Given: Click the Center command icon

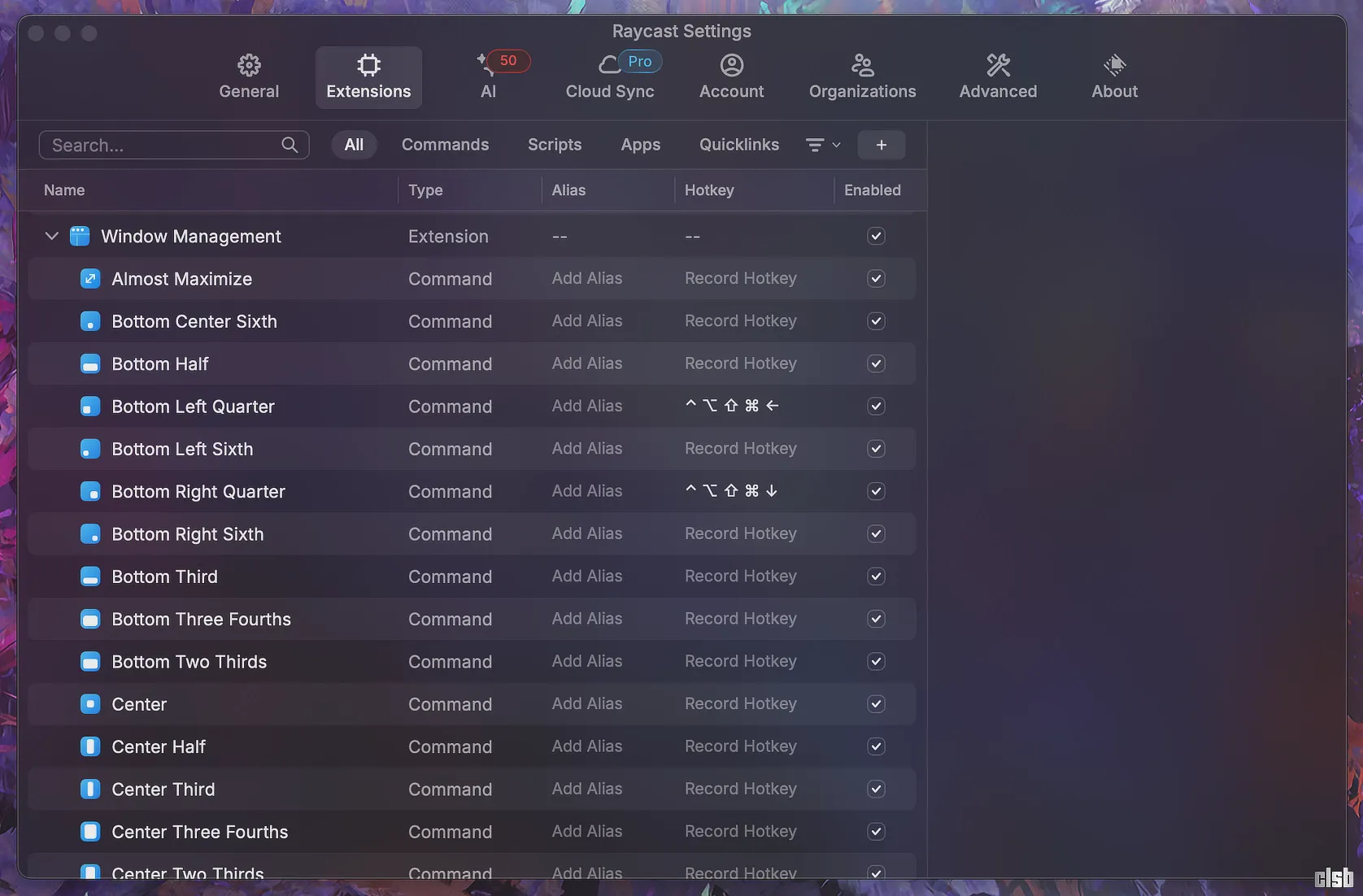Looking at the screenshot, I should tap(90, 704).
